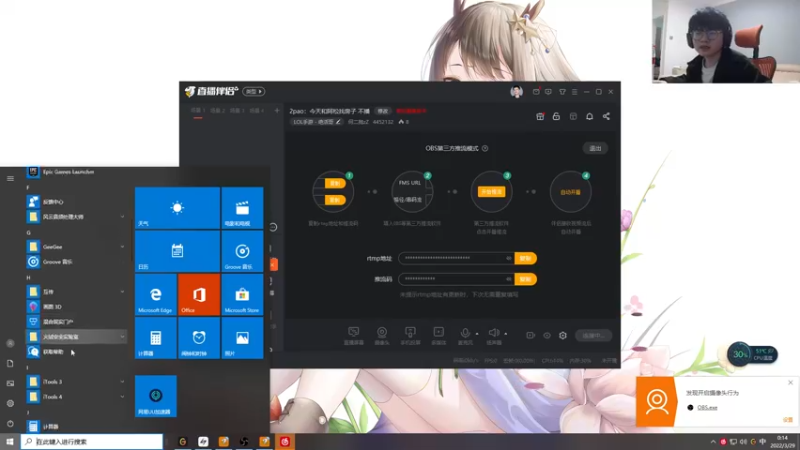Expand the iTools 4 folder

(x=122, y=396)
